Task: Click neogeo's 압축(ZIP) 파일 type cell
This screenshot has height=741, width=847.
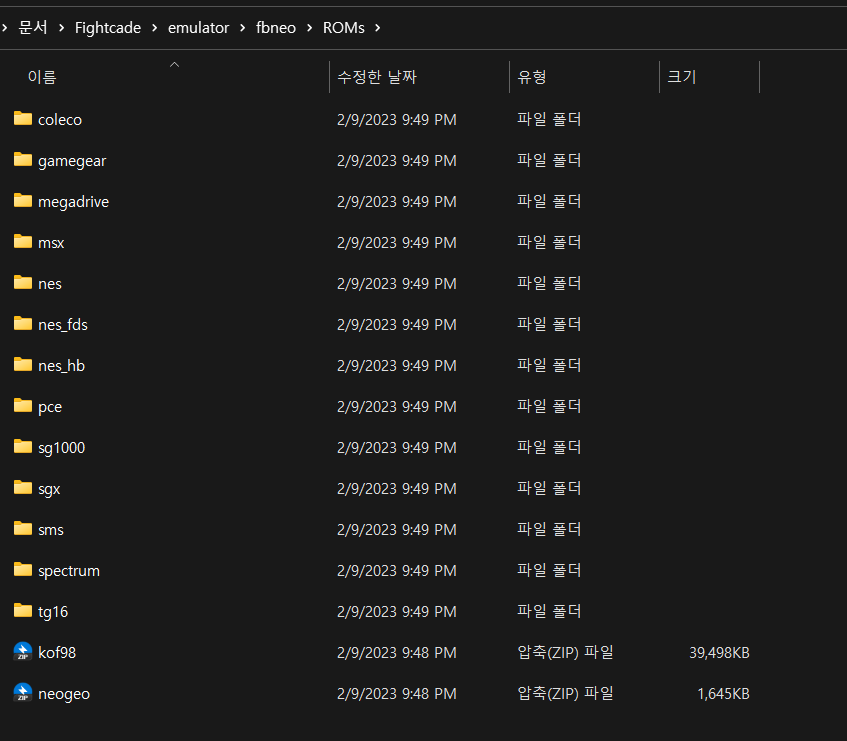Action: (565, 693)
